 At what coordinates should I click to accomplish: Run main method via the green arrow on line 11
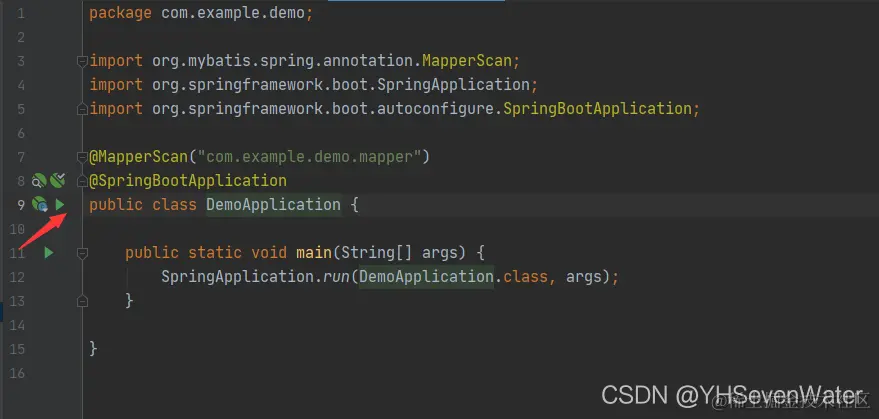pyautogui.click(x=49, y=253)
